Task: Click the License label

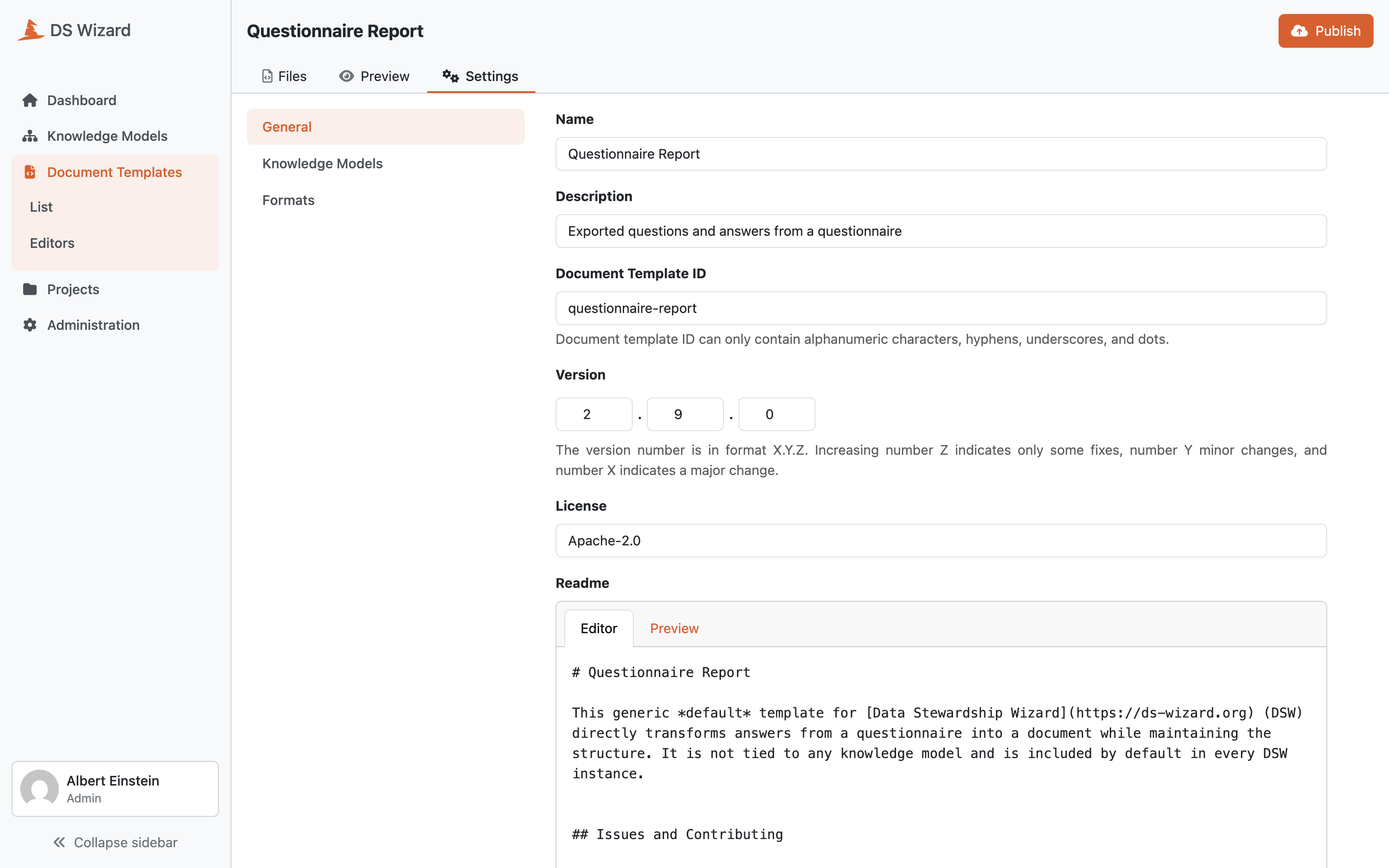Action: (x=581, y=506)
